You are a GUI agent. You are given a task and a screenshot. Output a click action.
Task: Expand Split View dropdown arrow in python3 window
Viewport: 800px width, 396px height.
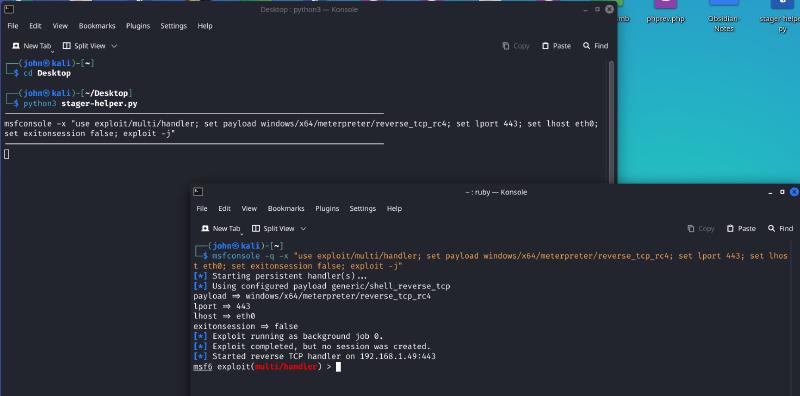(114, 46)
